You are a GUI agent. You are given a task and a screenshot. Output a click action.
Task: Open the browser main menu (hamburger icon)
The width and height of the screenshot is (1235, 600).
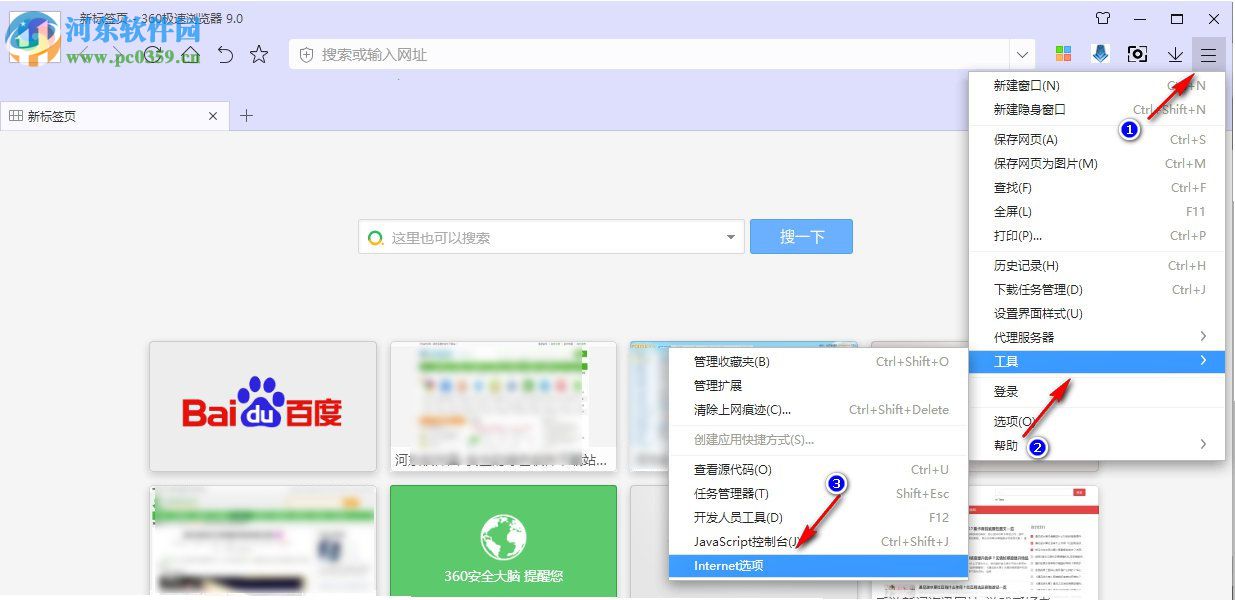coord(1207,54)
